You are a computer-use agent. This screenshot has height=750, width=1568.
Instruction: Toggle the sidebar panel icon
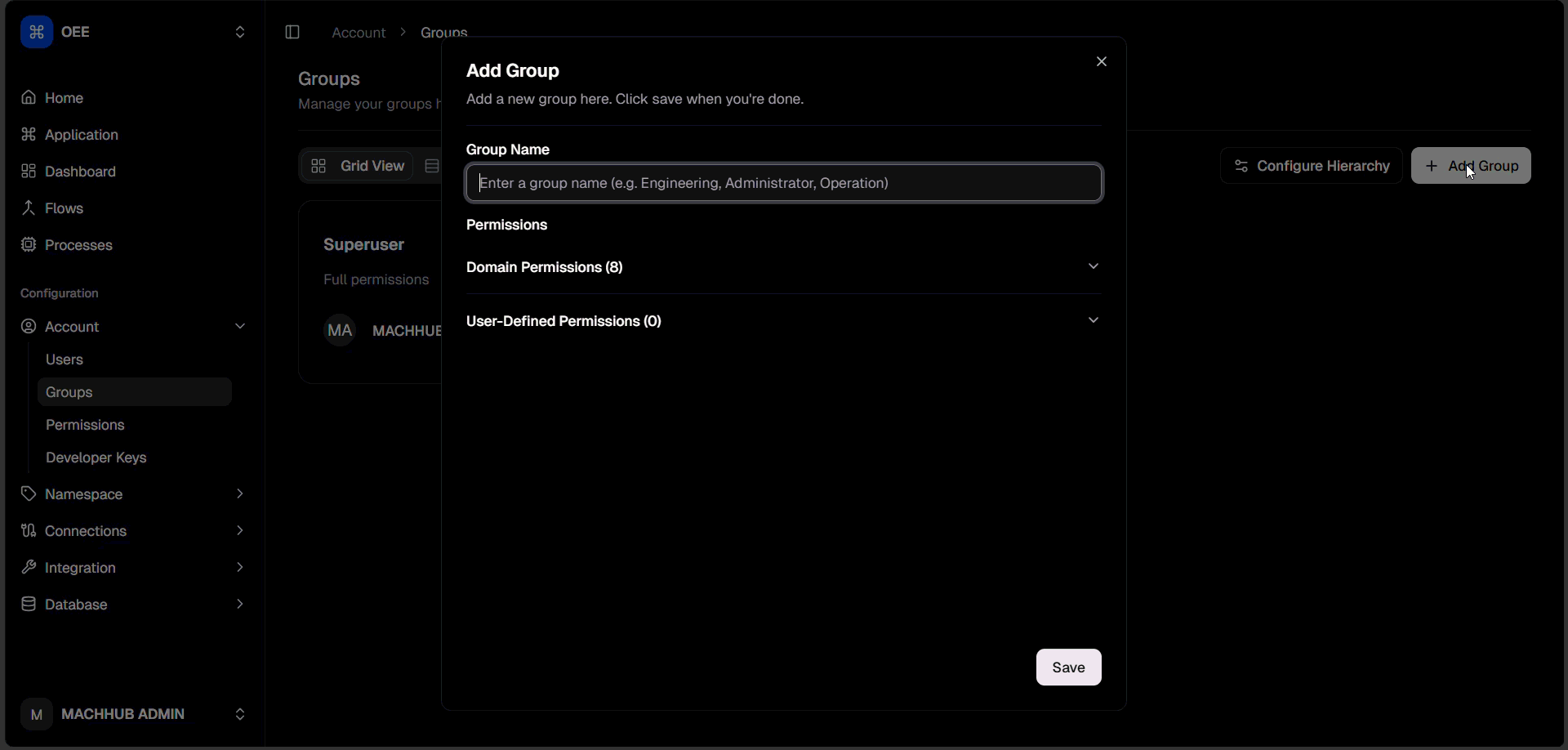[x=292, y=32]
